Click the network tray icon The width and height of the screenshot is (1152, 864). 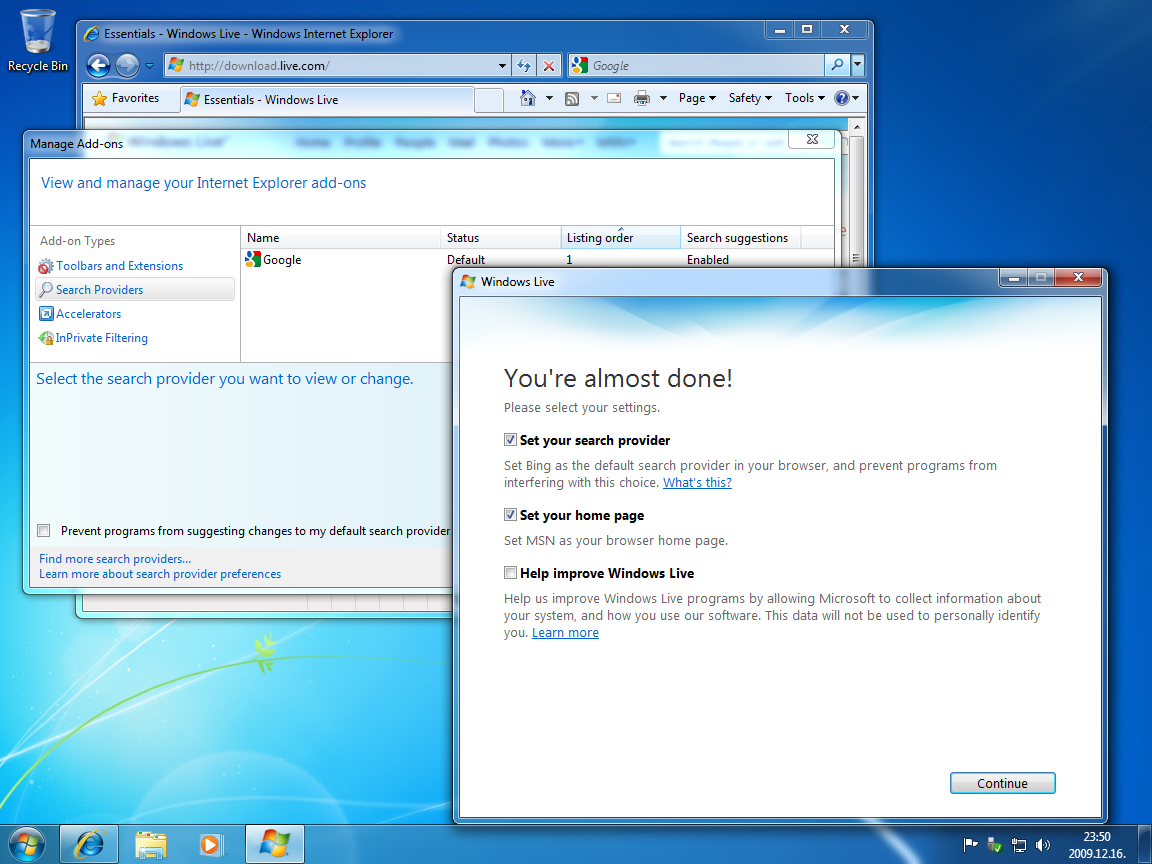pyautogui.click(x=1018, y=845)
